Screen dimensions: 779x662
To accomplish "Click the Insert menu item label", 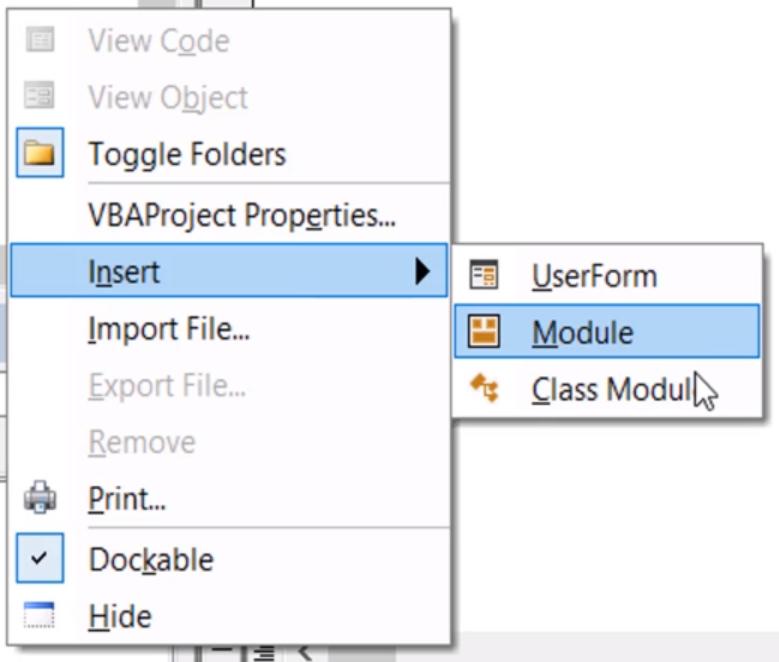I will point(124,271).
